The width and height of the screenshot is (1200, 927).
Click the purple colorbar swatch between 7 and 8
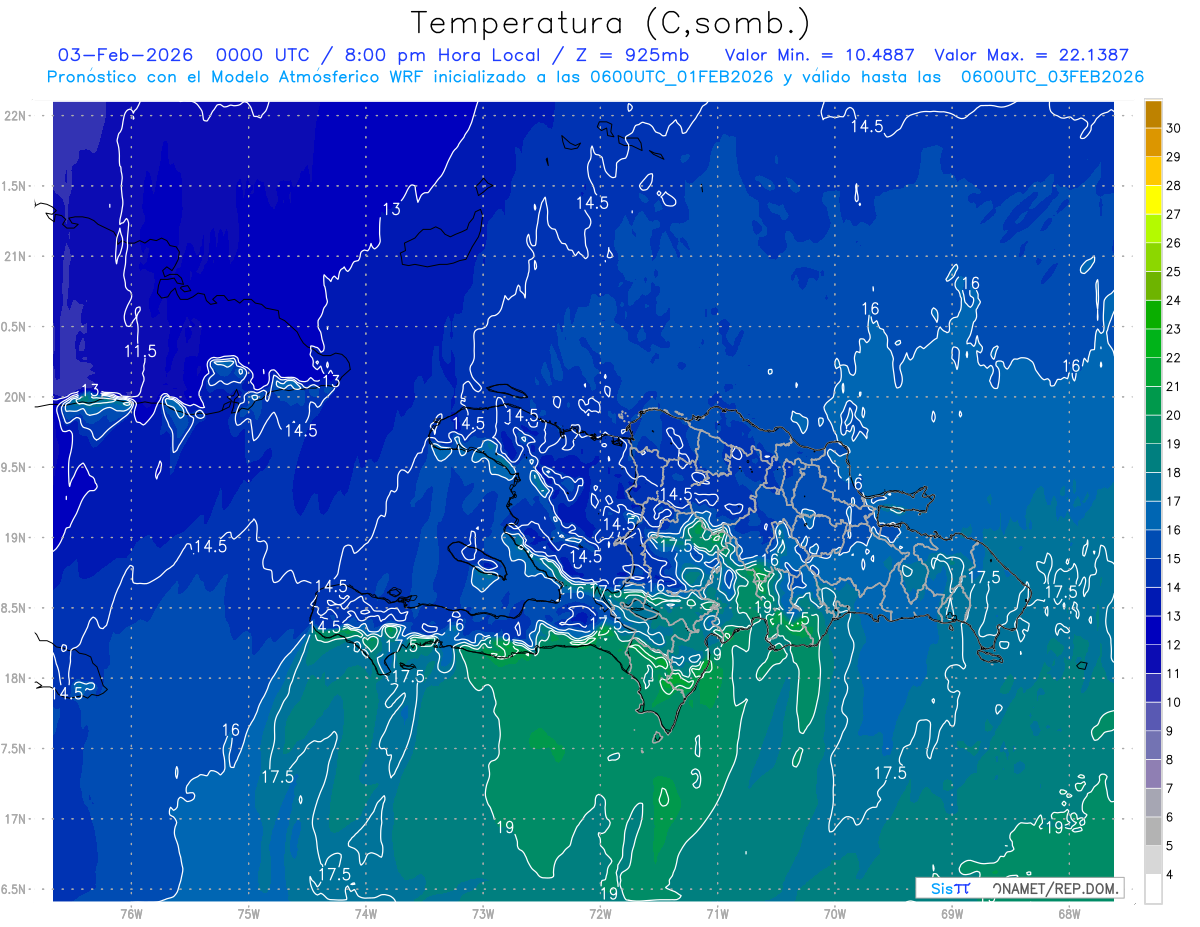tap(1153, 774)
